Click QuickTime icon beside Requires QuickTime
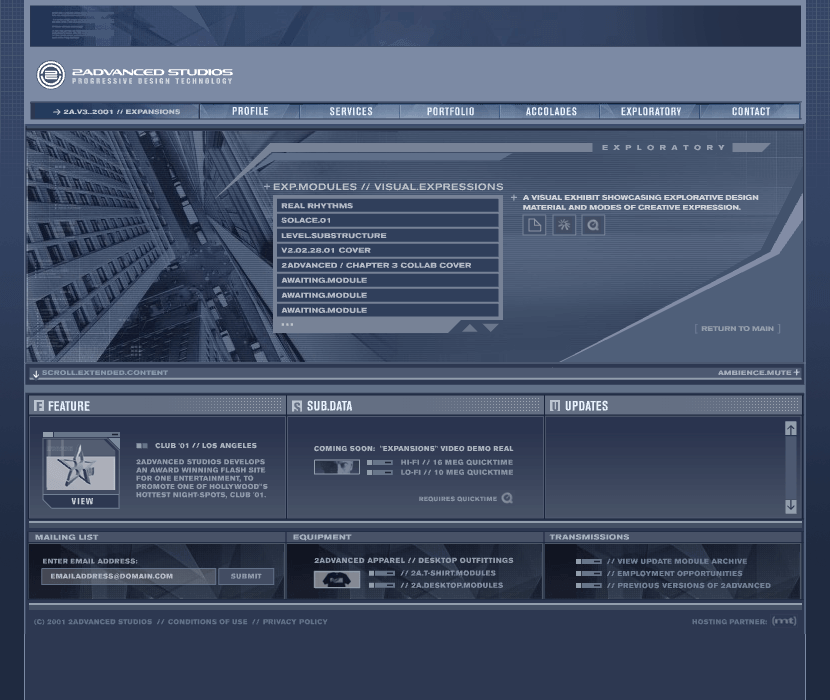Image resolution: width=830 pixels, height=700 pixels. [x=507, y=498]
